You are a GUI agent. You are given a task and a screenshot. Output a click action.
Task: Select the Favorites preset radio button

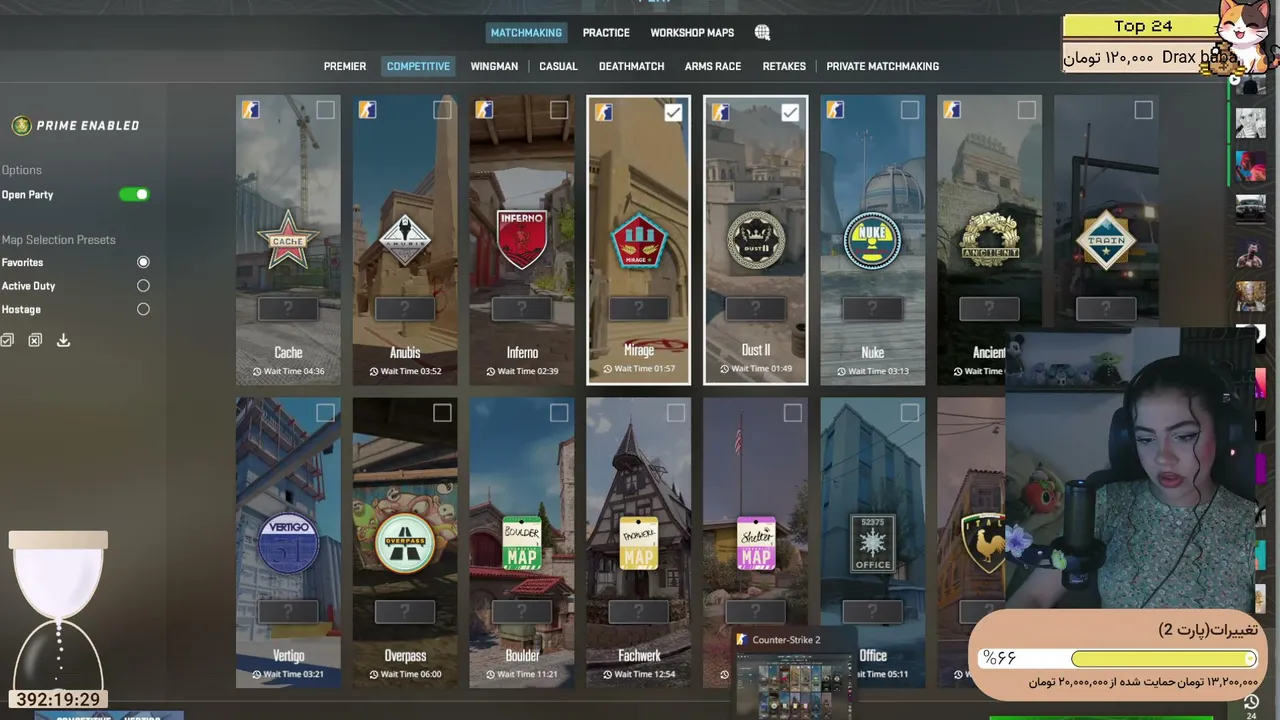pyautogui.click(x=143, y=262)
